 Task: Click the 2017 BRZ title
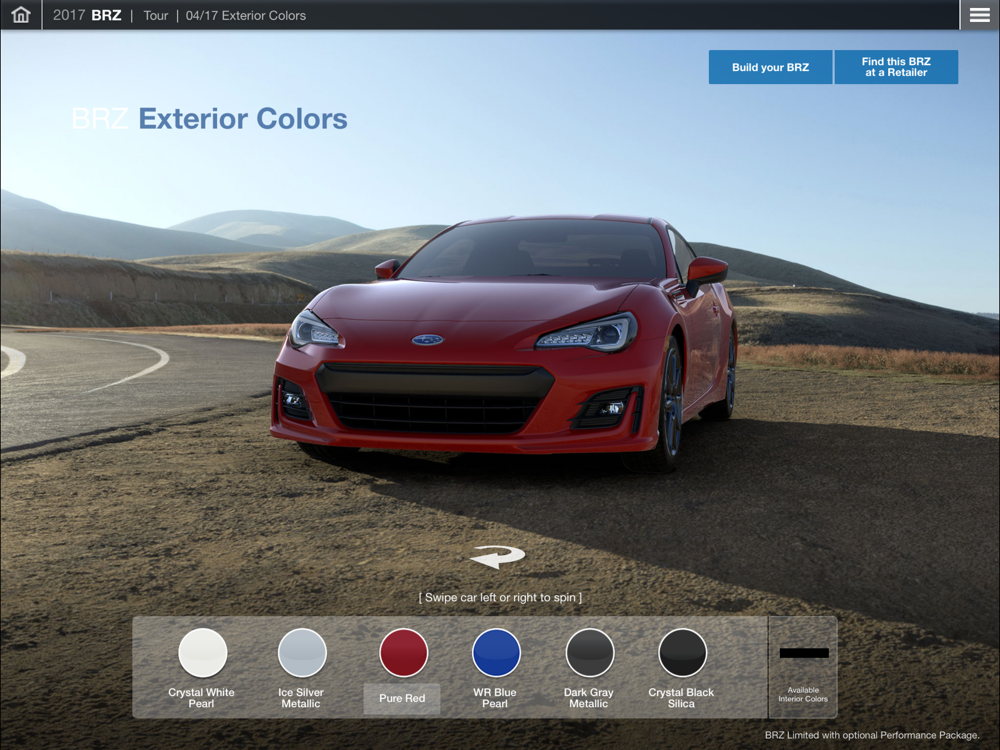coord(87,15)
